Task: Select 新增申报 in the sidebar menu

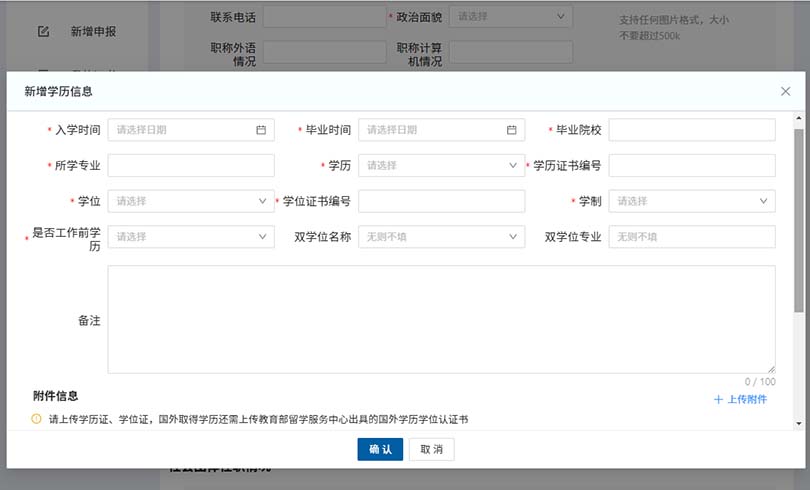Action: click(93, 32)
